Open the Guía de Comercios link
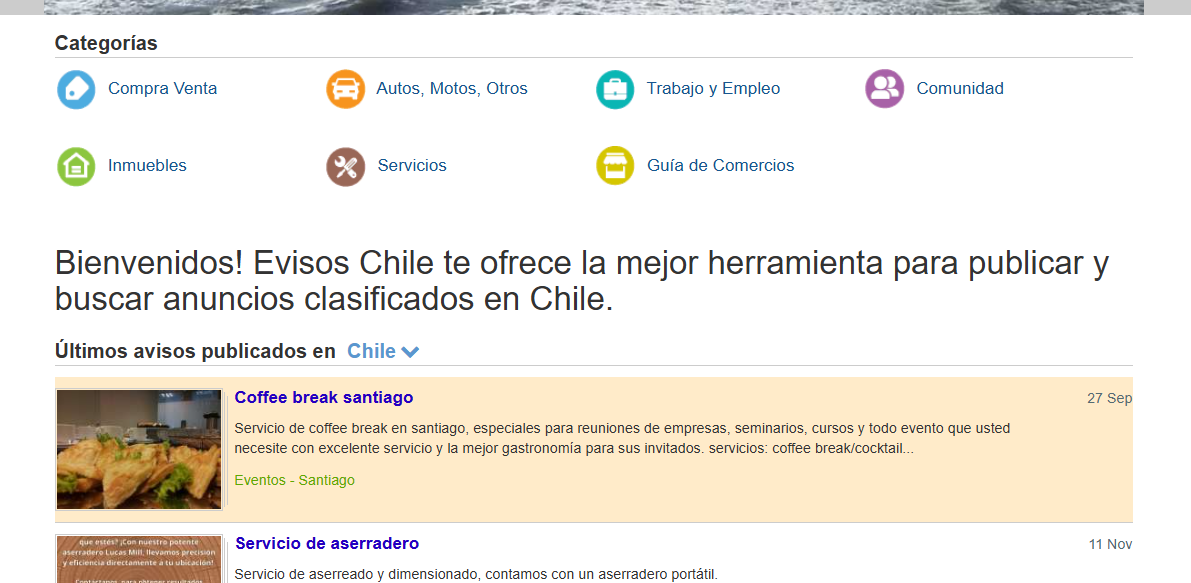Image resolution: width=1191 pixels, height=583 pixels. tap(720, 166)
